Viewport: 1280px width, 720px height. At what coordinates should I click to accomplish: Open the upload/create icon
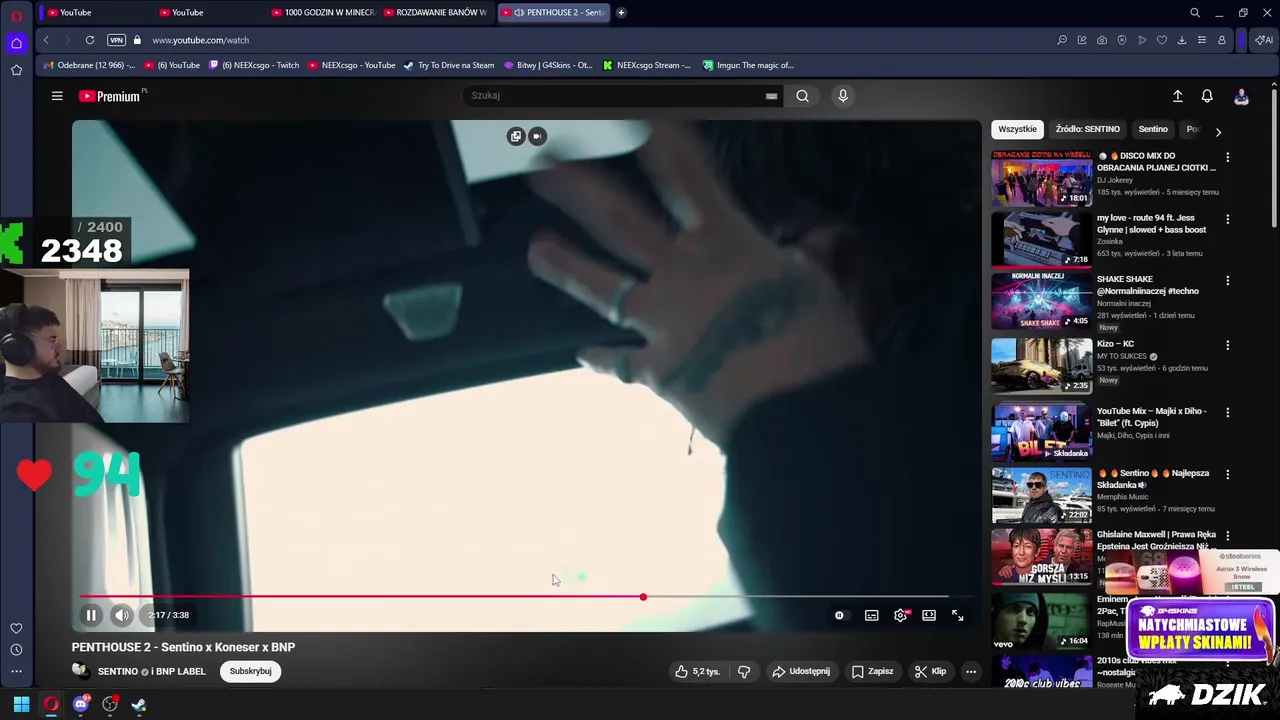point(1177,96)
